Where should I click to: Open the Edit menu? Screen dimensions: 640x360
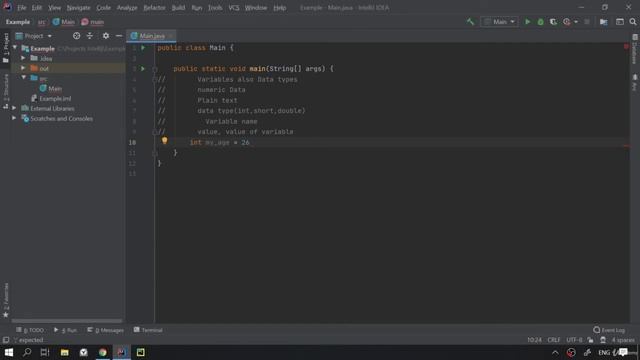[37, 8]
